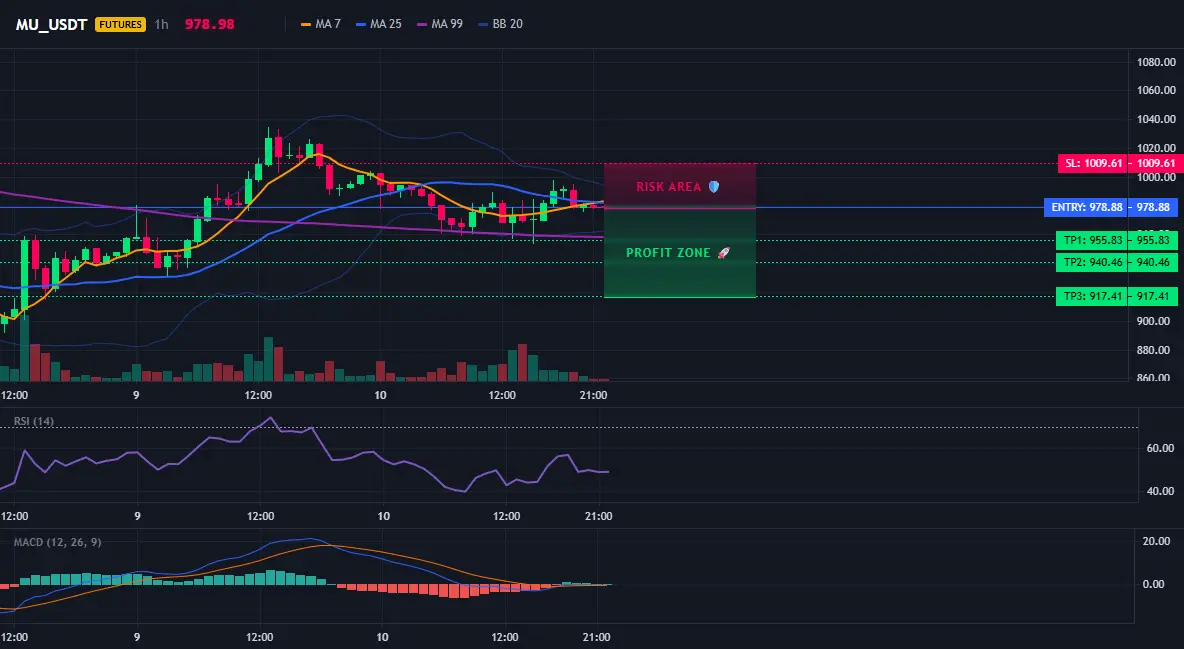Open the MACD (12, 26, 9) label
This screenshot has width=1184, height=649.
[57, 542]
